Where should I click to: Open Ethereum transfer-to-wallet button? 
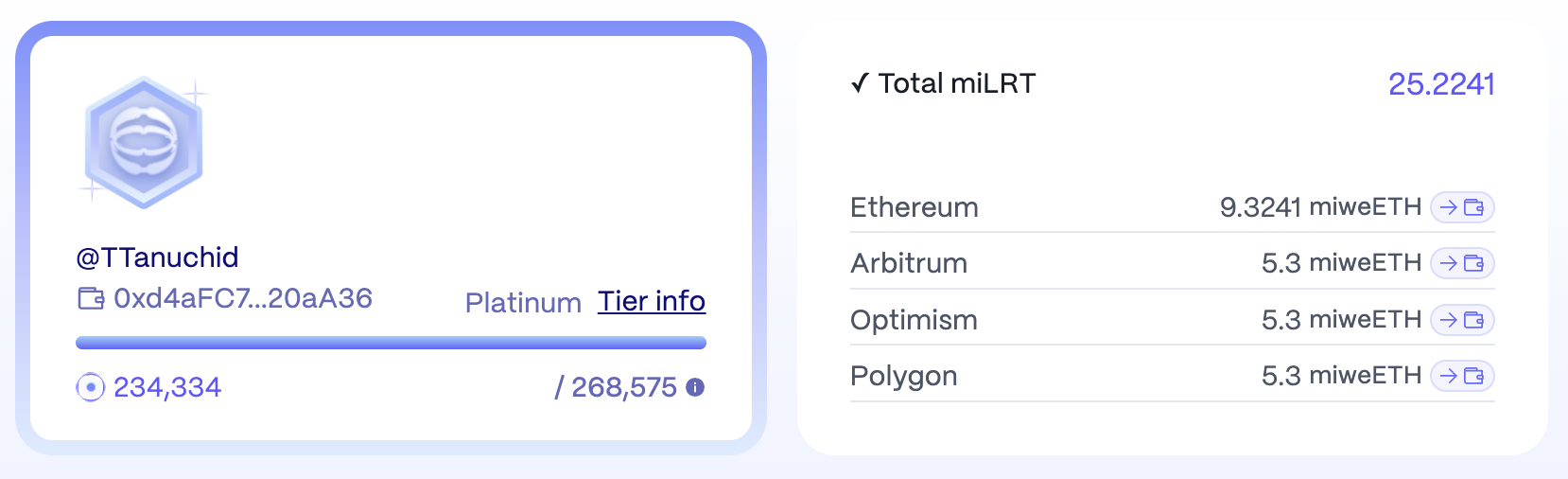1462,207
